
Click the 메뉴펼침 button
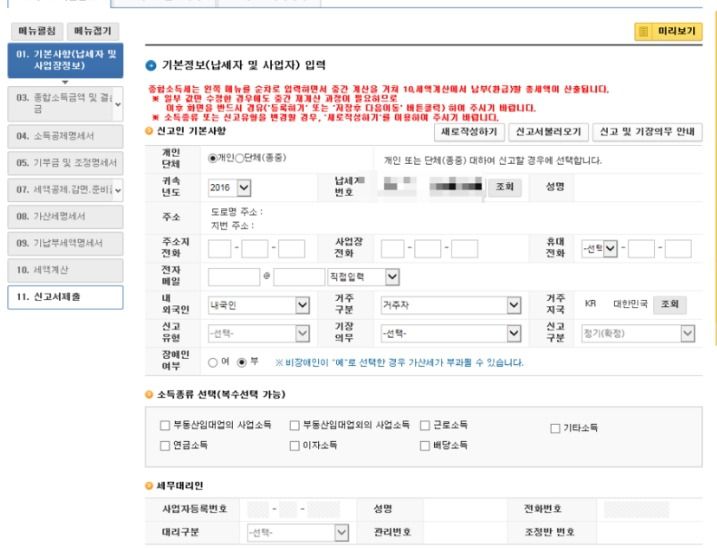[x=37, y=31]
